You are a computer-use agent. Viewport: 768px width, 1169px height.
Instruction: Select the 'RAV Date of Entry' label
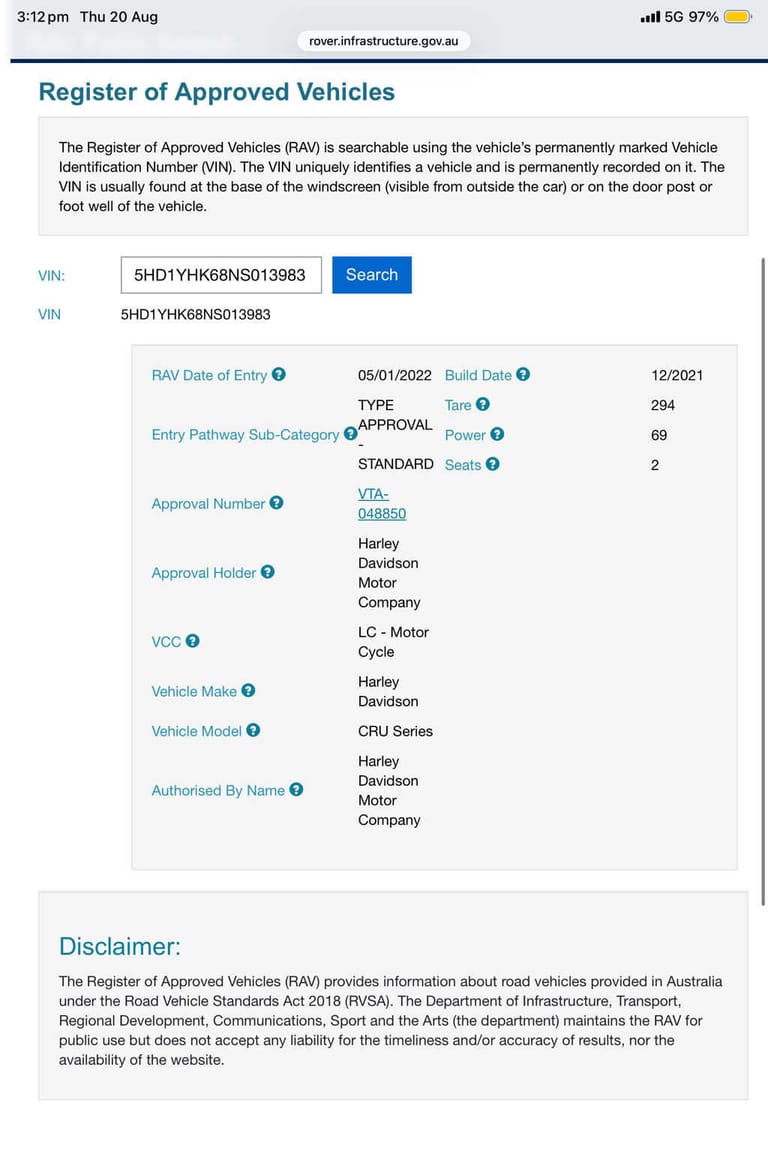[x=209, y=375]
